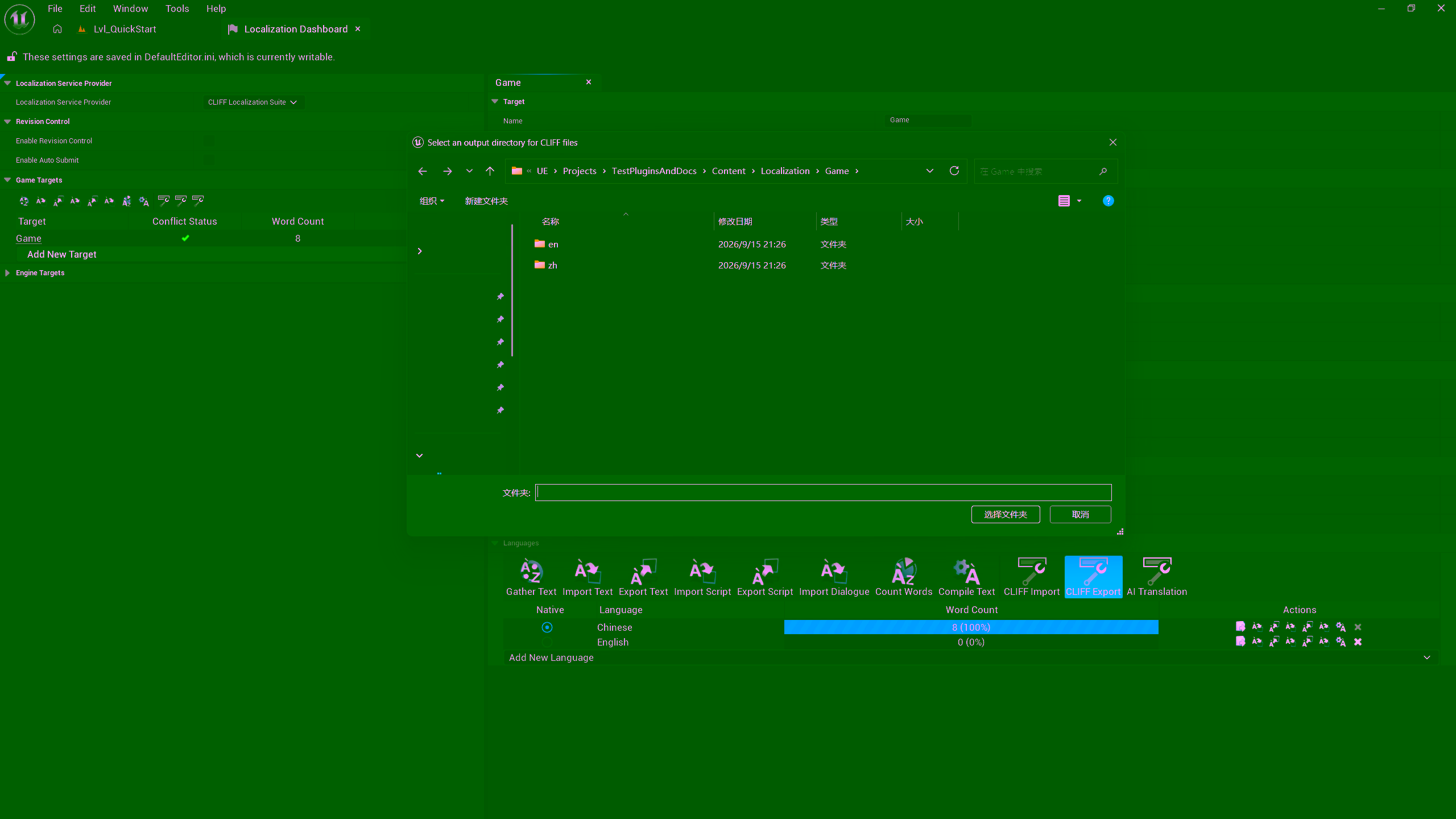Go up one folder level in the dialog

pyautogui.click(x=490, y=171)
